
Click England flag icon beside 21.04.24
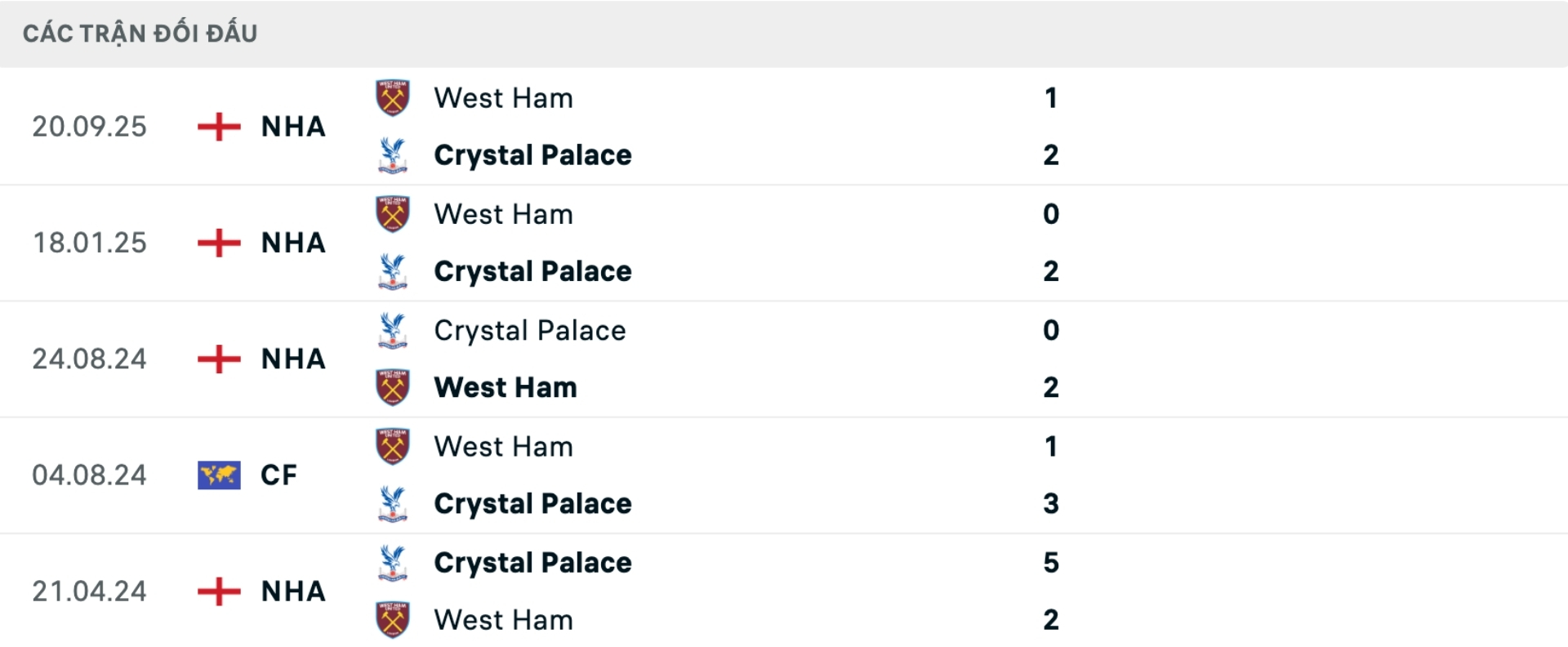(x=219, y=591)
